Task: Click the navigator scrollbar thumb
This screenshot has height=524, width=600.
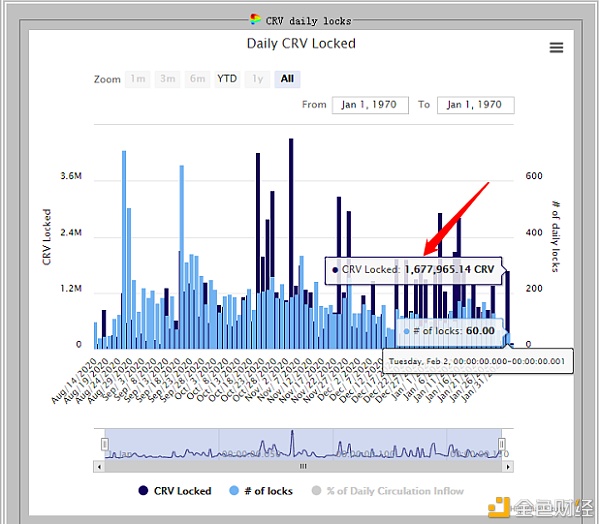Action: click(x=303, y=466)
